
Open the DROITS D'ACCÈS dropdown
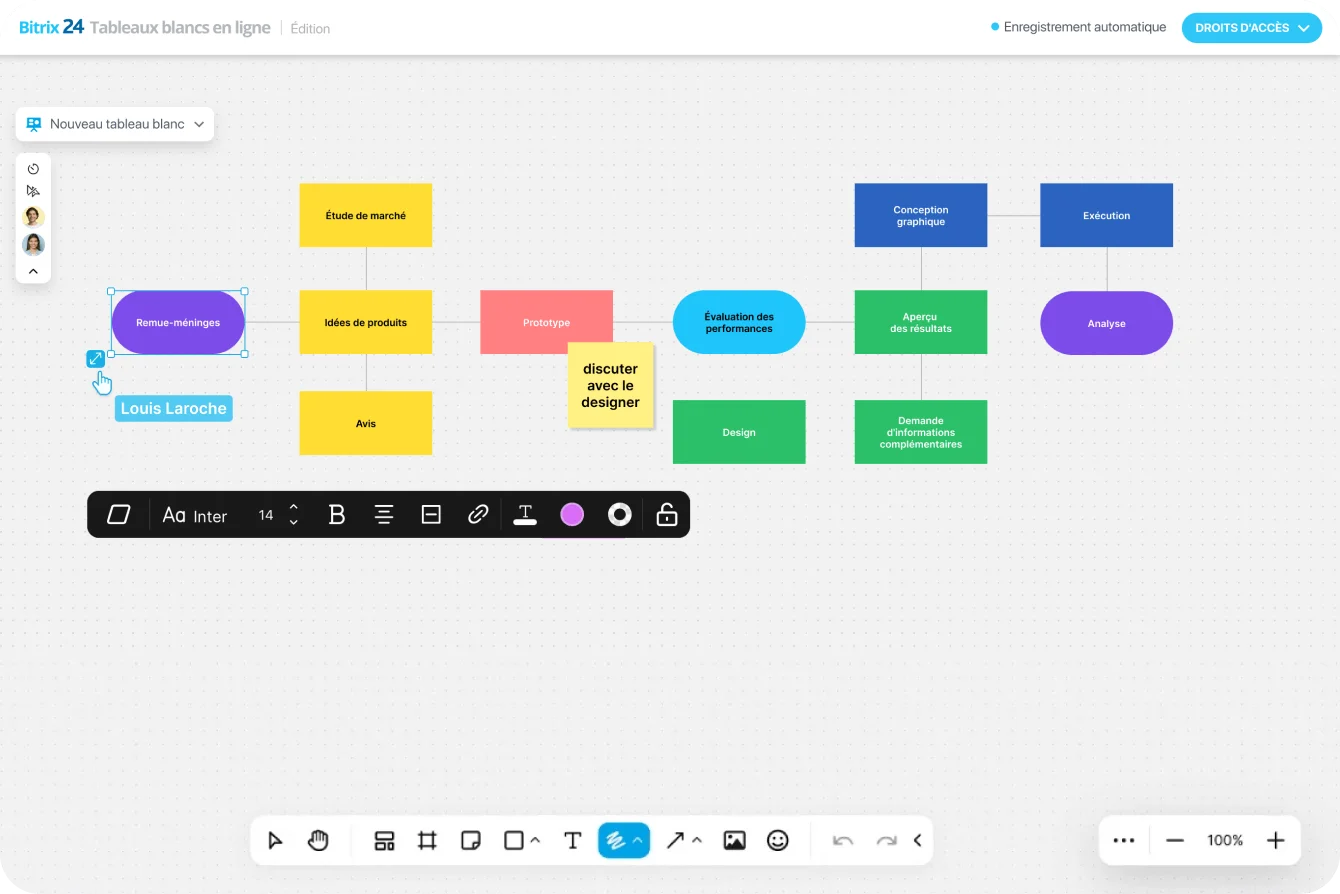coord(1251,28)
